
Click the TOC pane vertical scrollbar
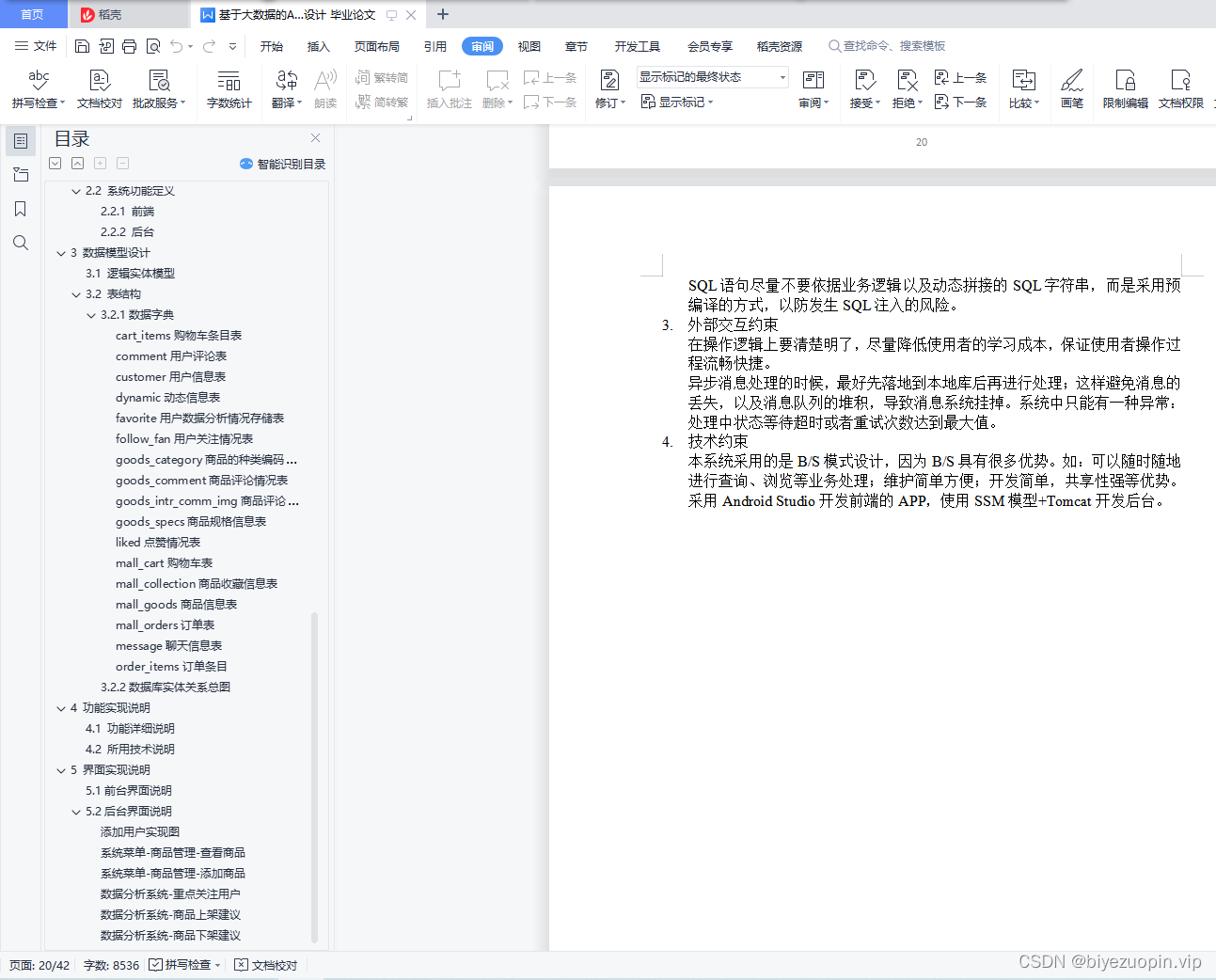314,777
